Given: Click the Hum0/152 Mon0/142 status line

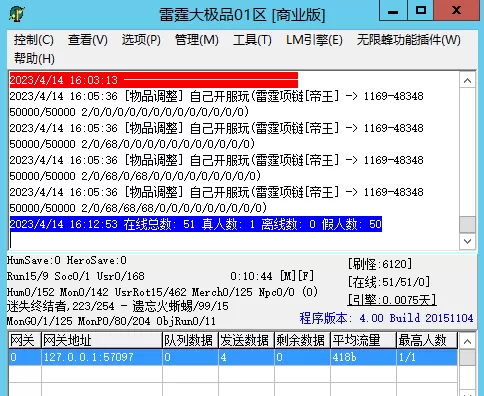Looking at the screenshot, I should point(162,292).
